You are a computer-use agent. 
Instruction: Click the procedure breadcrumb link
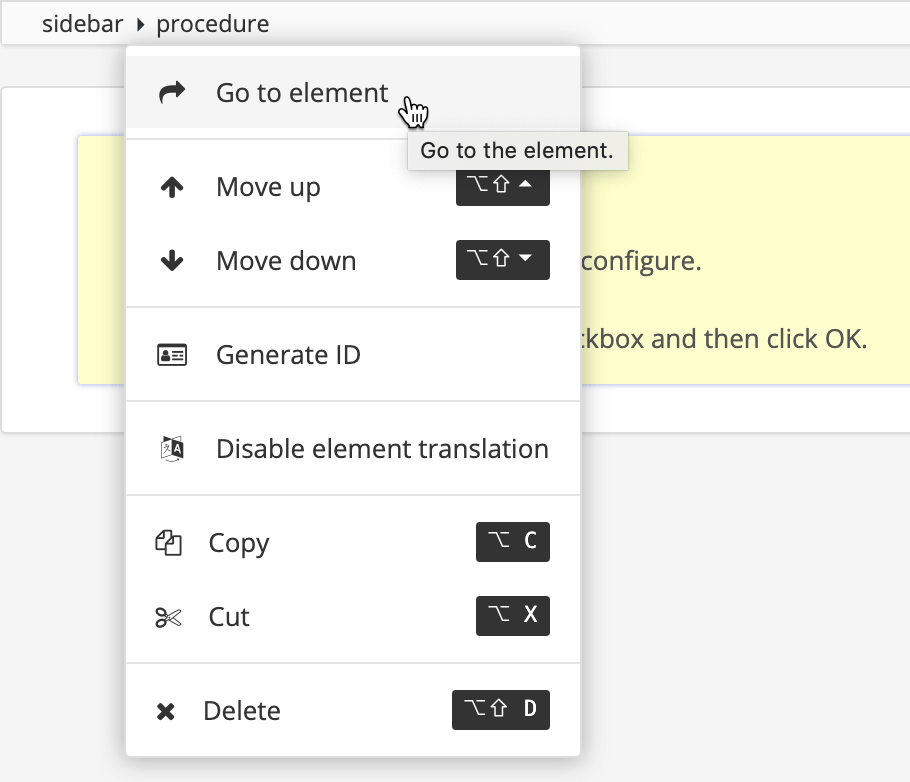[213, 23]
